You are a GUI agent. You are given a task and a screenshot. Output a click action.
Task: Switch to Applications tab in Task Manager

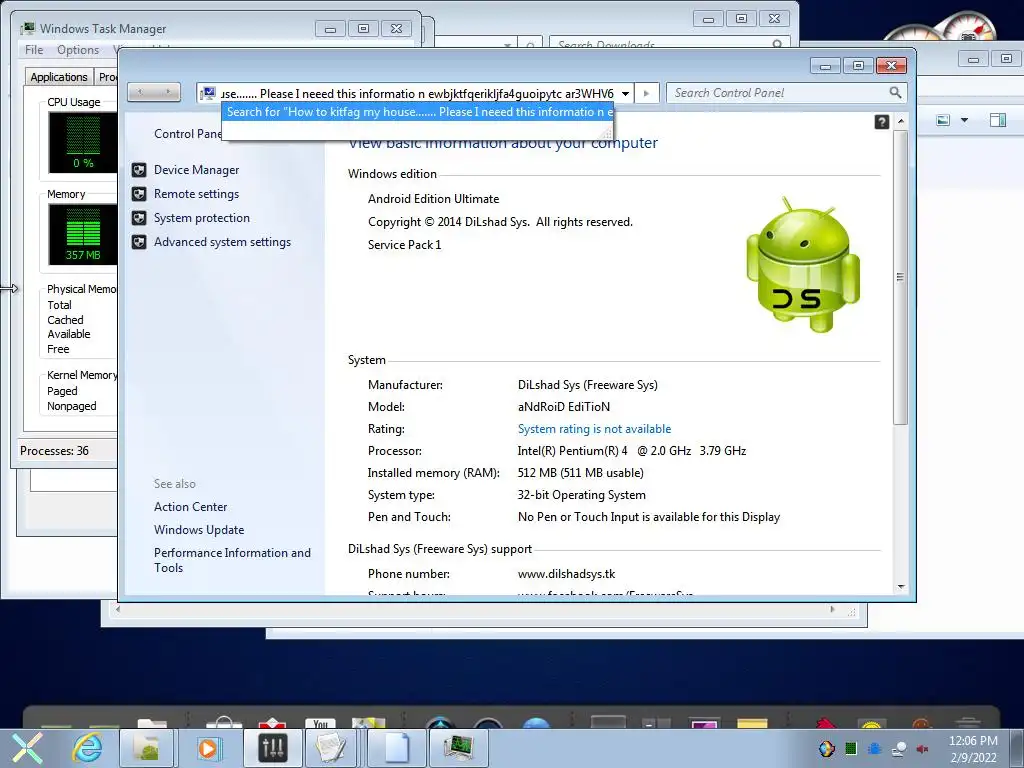tap(59, 77)
